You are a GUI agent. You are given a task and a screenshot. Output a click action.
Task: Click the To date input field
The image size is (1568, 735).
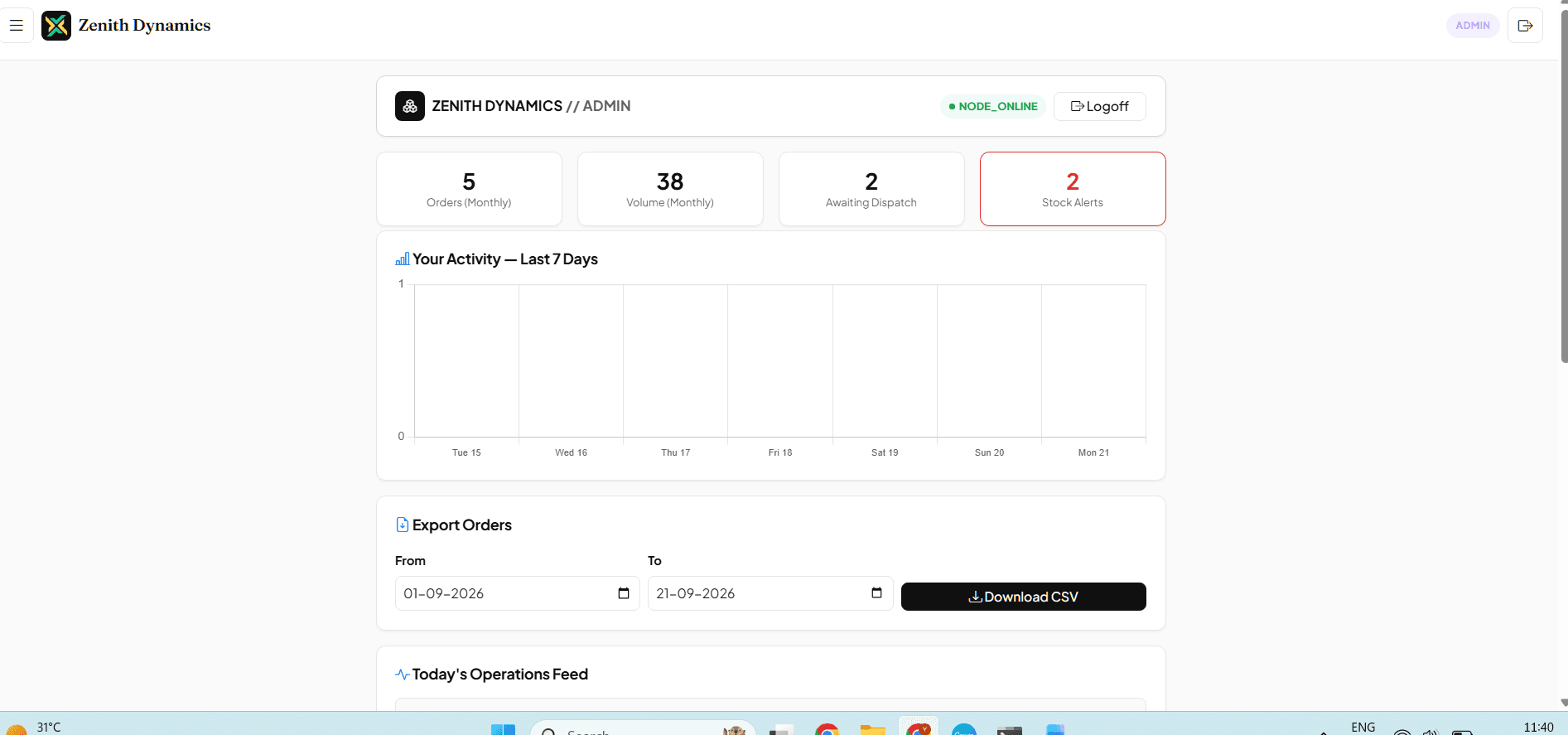[x=770, y=593]
